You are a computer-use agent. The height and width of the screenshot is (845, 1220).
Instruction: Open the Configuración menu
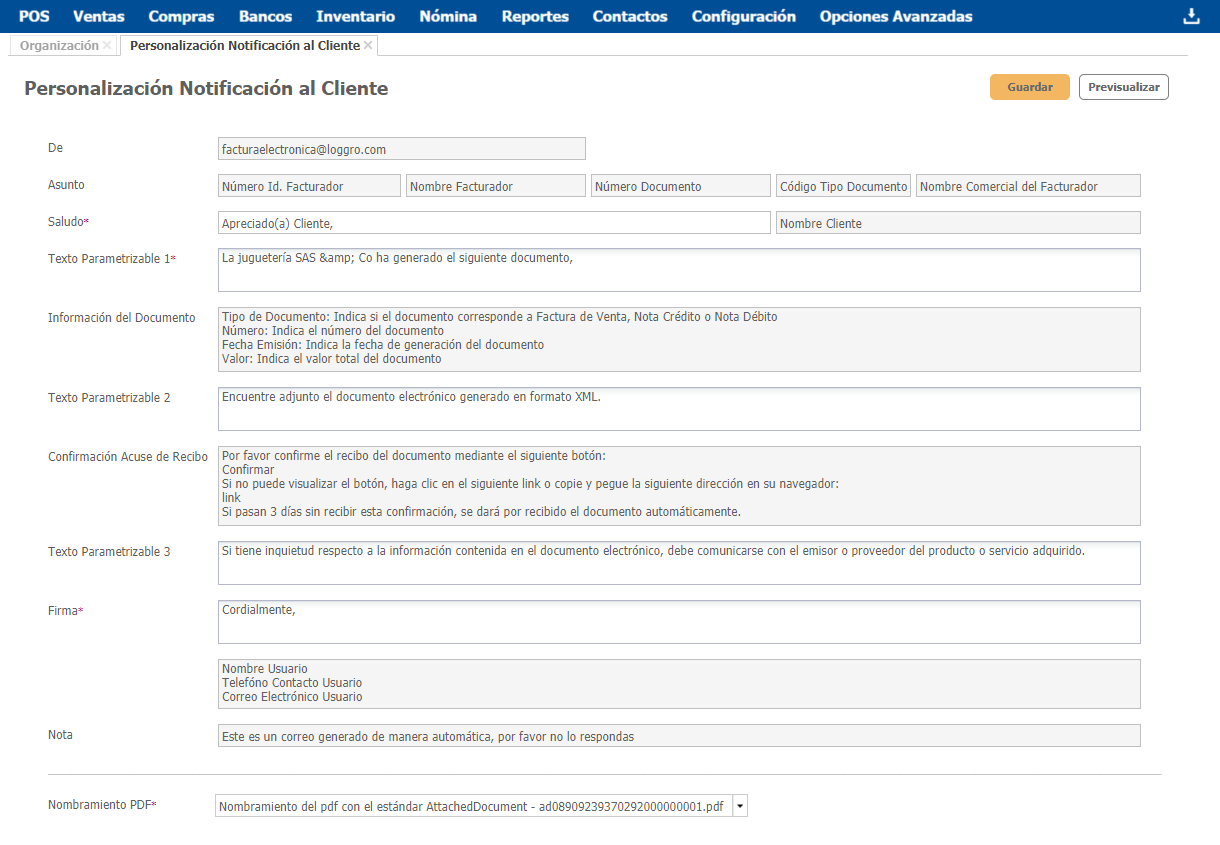click(x=743, y=16)
